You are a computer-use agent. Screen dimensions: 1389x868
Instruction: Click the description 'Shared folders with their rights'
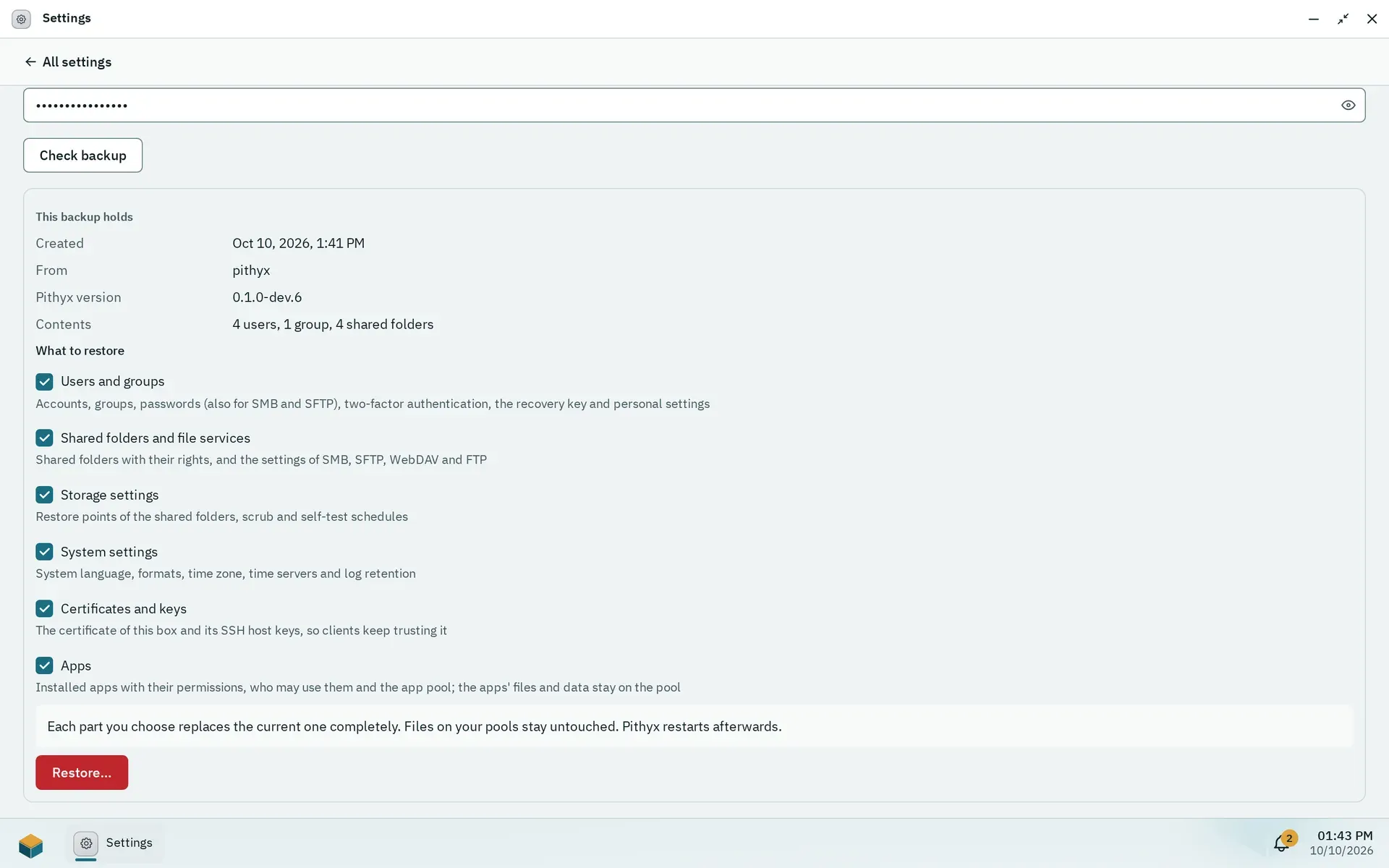(261, 460)
